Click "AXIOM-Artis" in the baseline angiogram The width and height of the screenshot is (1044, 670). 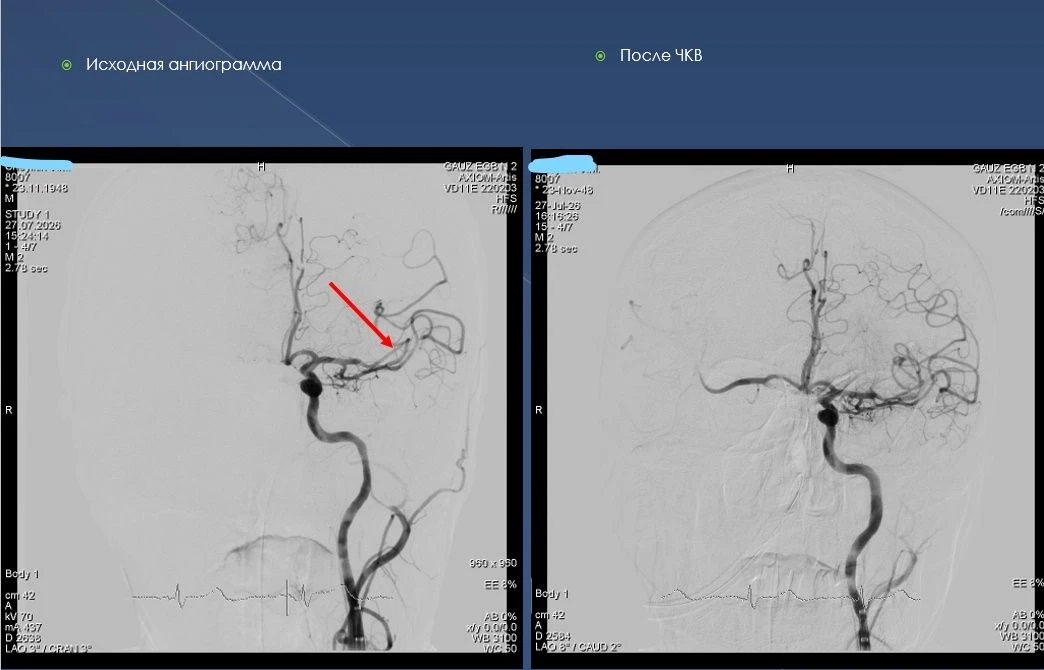[487, 178]
